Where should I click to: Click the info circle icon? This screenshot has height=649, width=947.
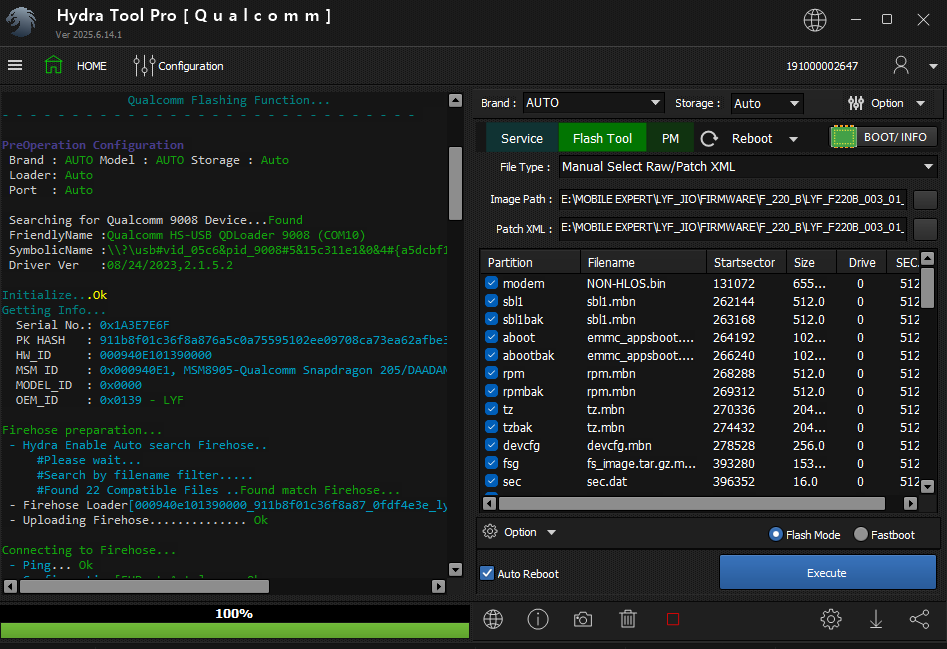pos(538,619)
